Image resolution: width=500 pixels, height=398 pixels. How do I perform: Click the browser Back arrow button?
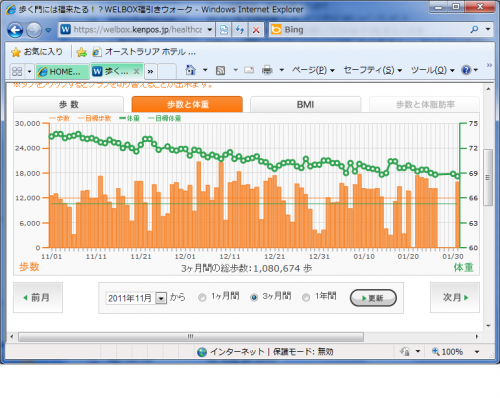click(x=15, y=30)
